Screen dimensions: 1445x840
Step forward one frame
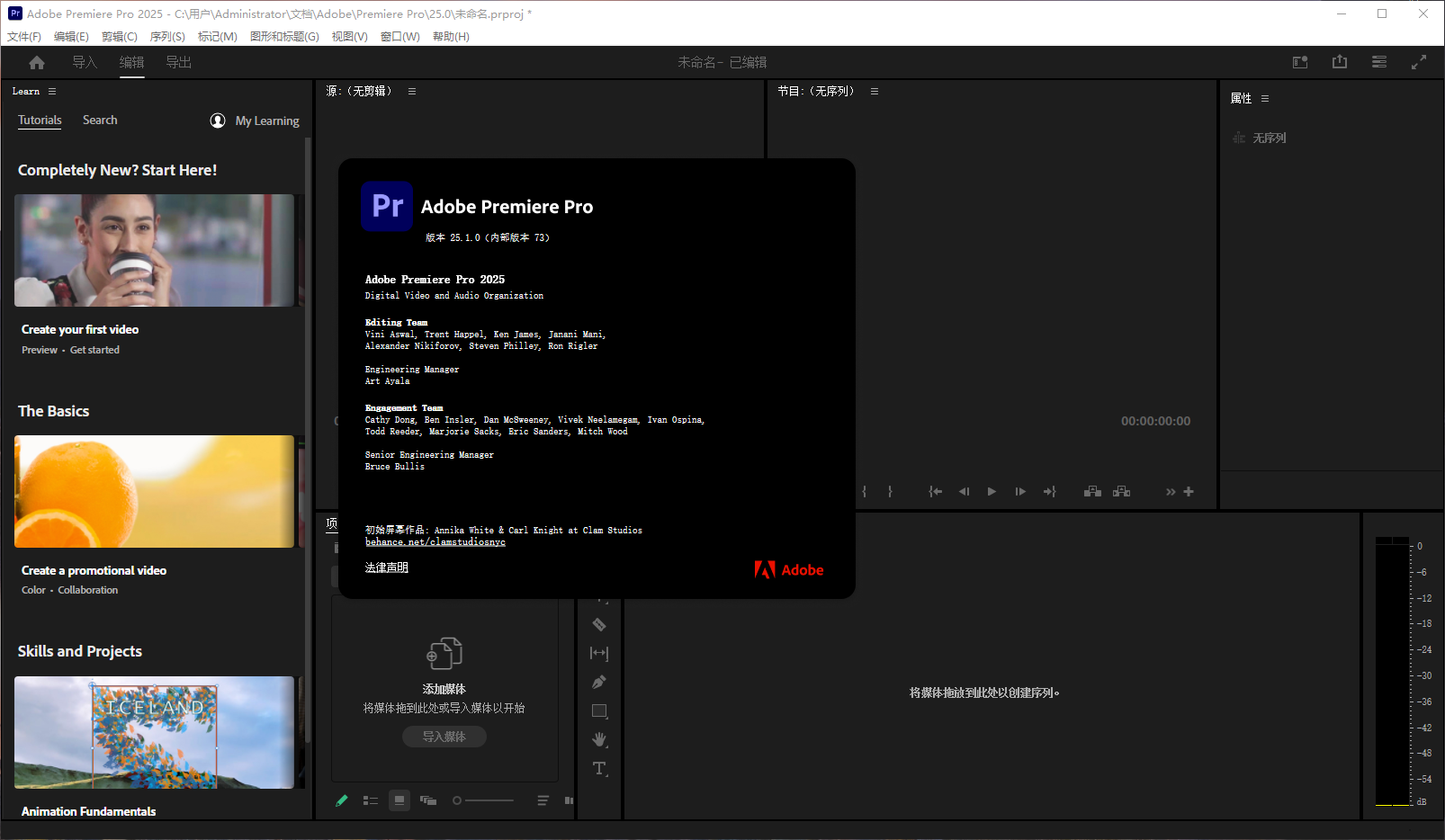pos(1020,491)
